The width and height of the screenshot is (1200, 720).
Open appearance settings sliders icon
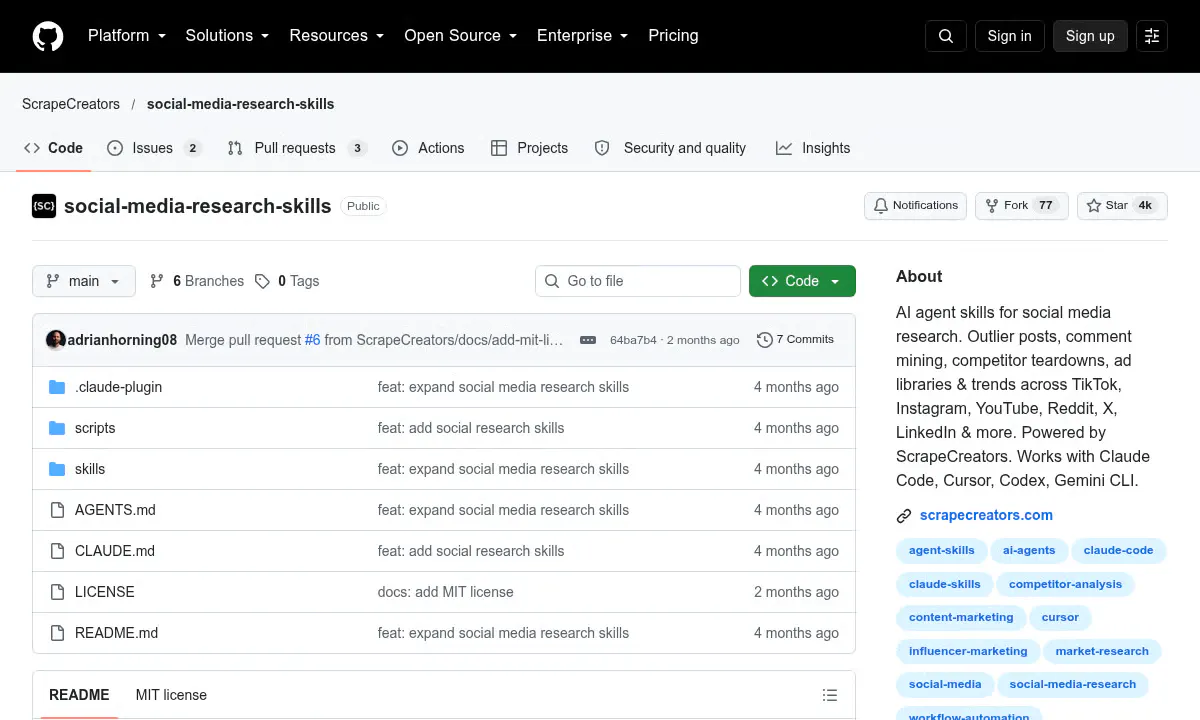point(1152,36)
